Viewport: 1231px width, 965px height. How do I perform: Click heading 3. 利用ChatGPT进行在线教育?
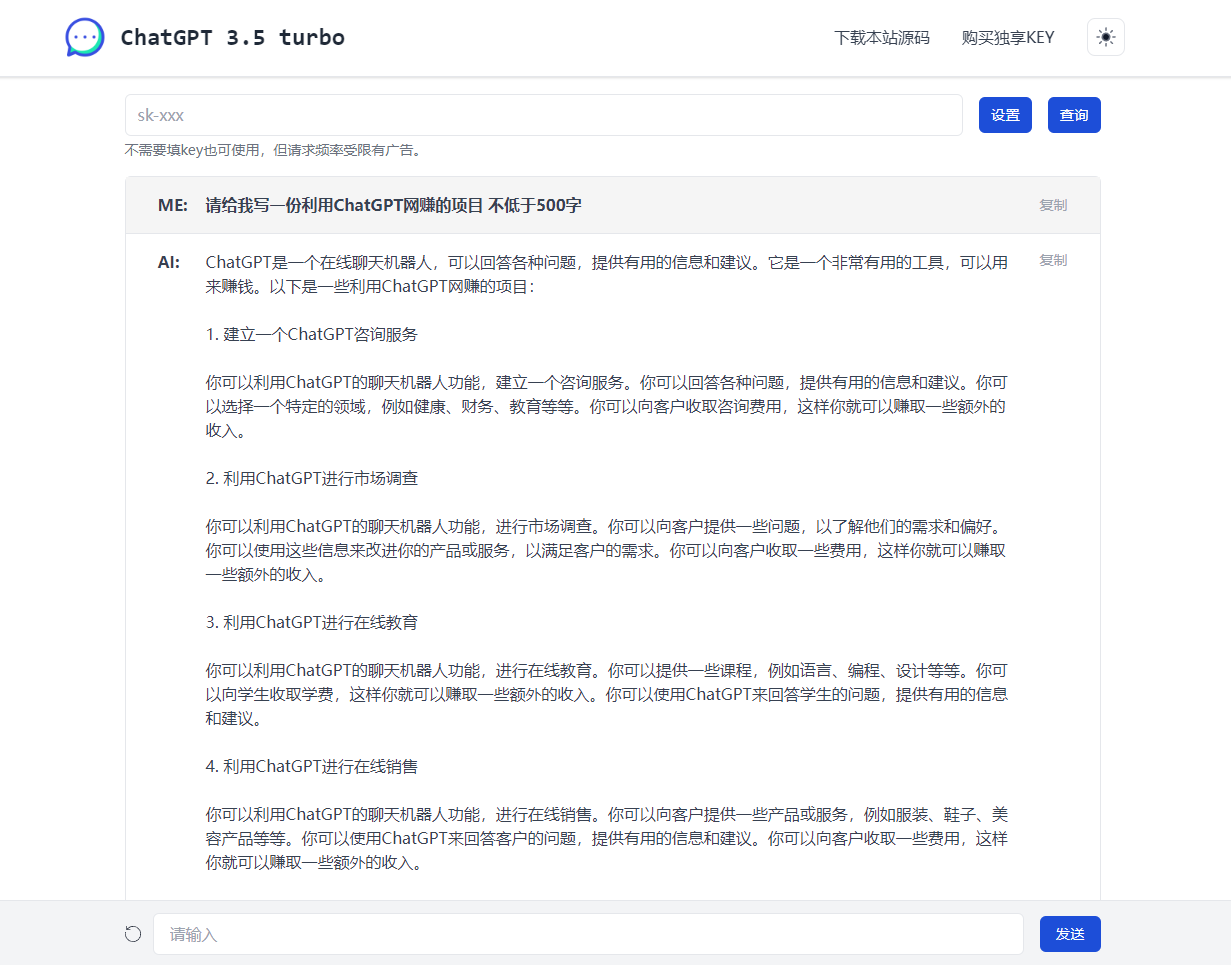coord(311,623)
